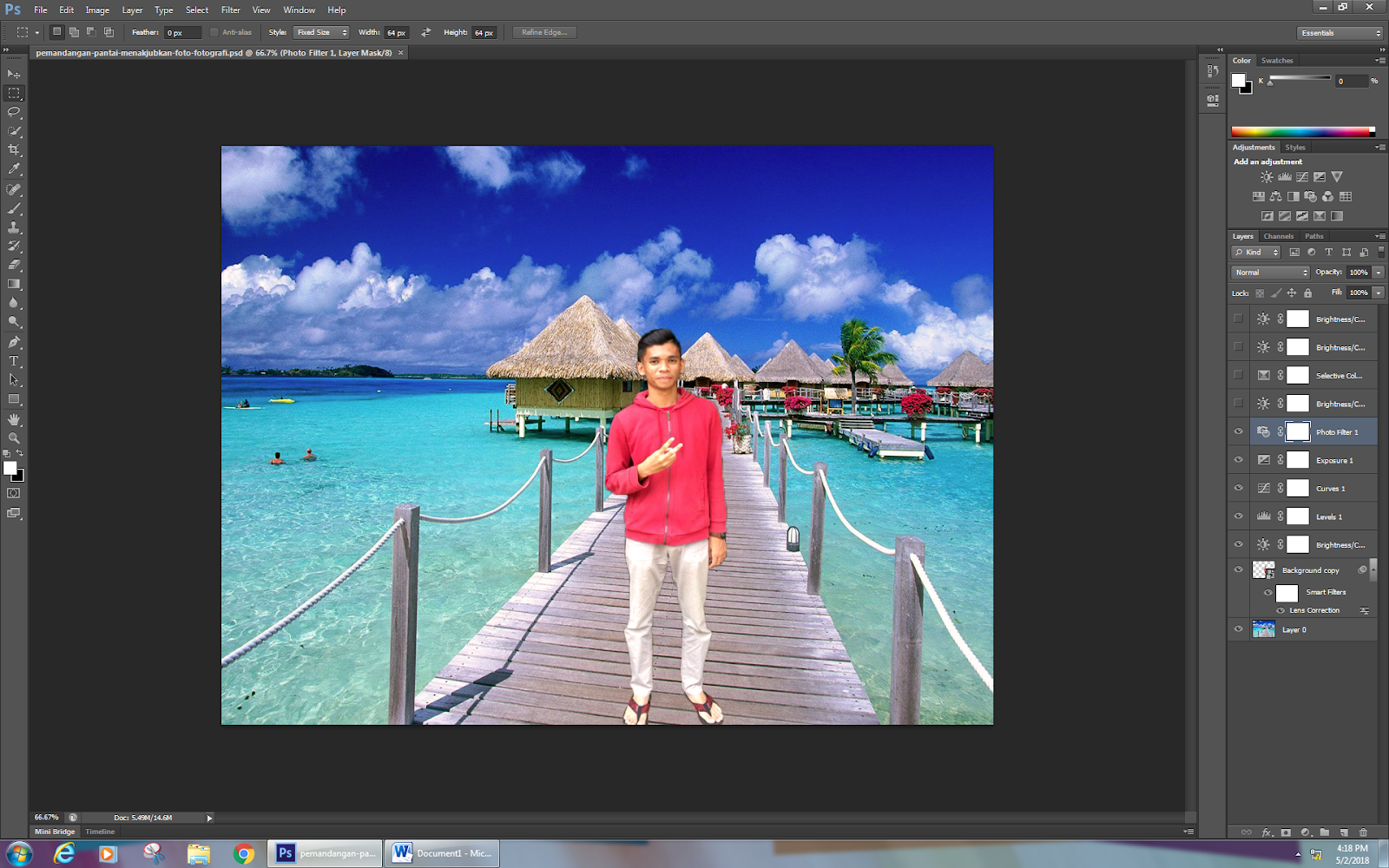1389x868 pixels.
Task: Open the layer filter Kind dropdown
Action: 1254,252
